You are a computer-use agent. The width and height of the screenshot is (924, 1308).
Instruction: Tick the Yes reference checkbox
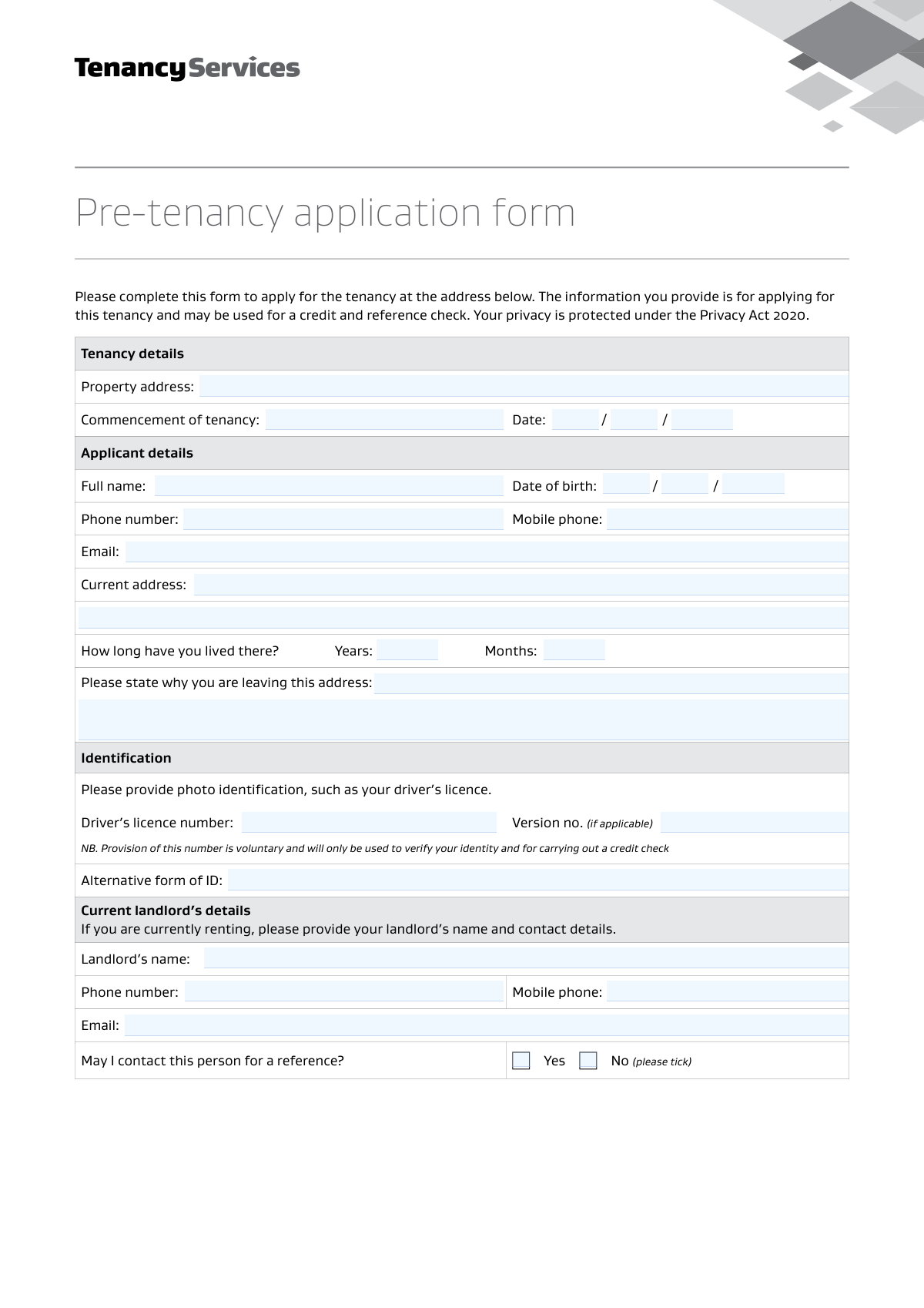click(x=521, y=1061)
